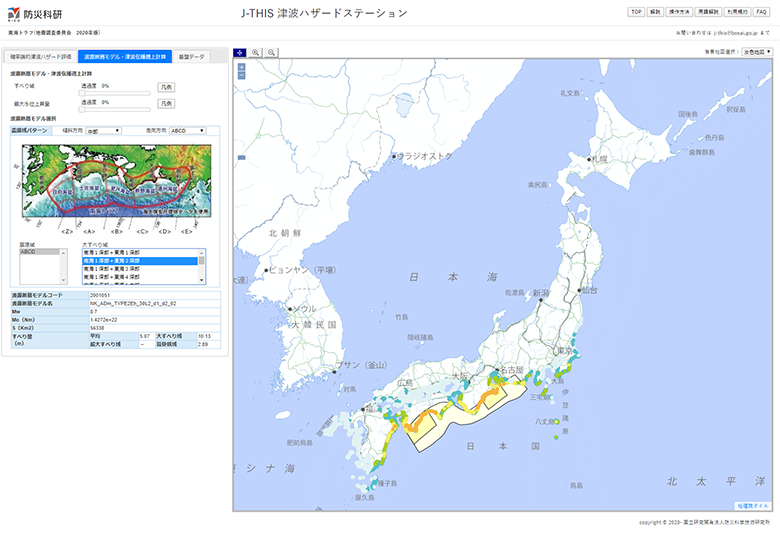
Task: Click the zoom out magnifier icon
Action: click(271, 52)
